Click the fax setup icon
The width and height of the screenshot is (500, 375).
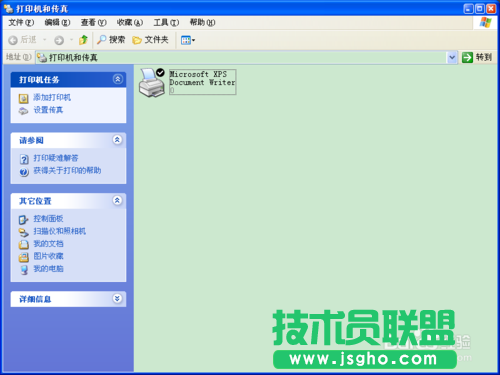(23, 111)
